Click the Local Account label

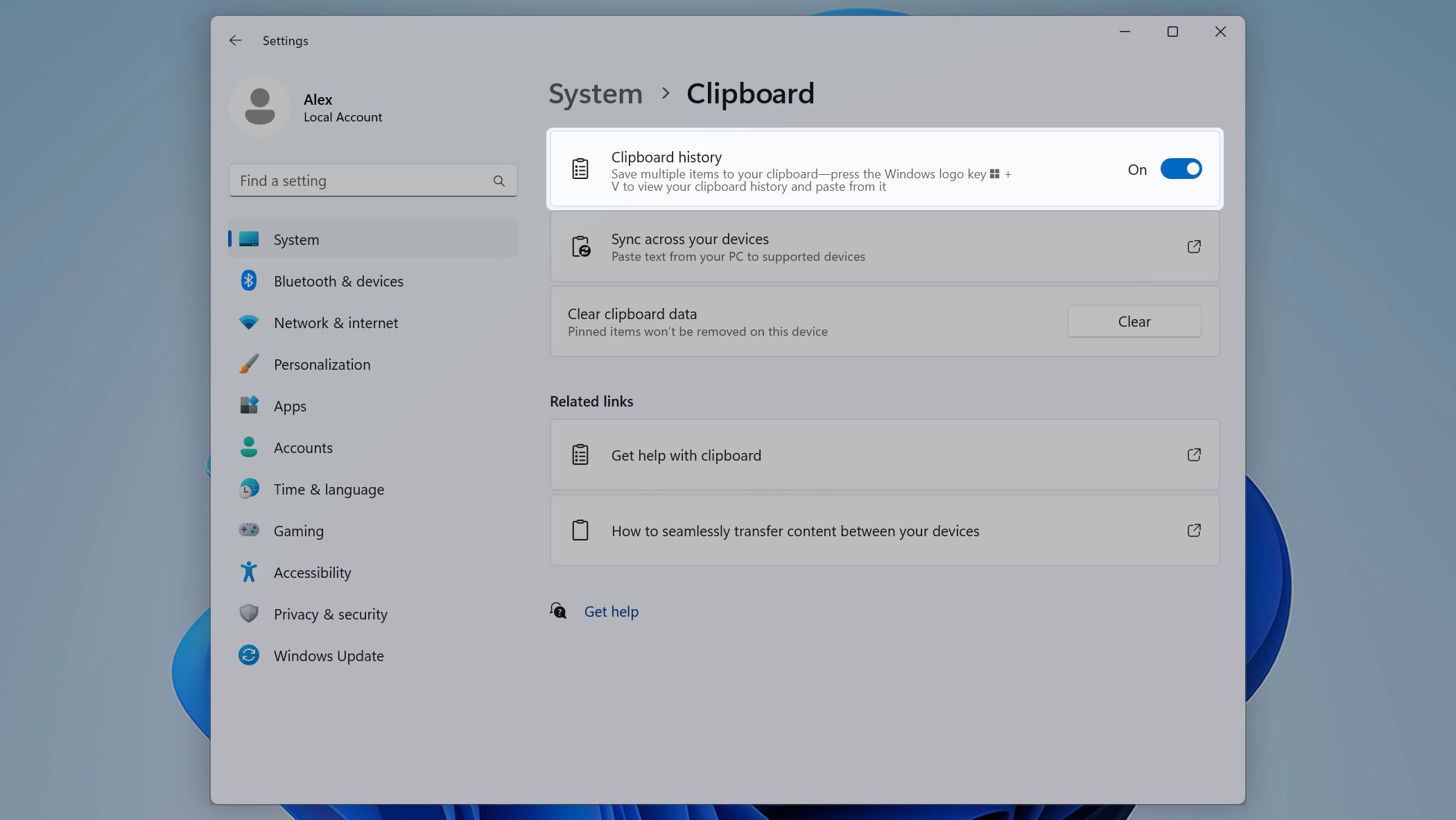click(x=343, y=117)
